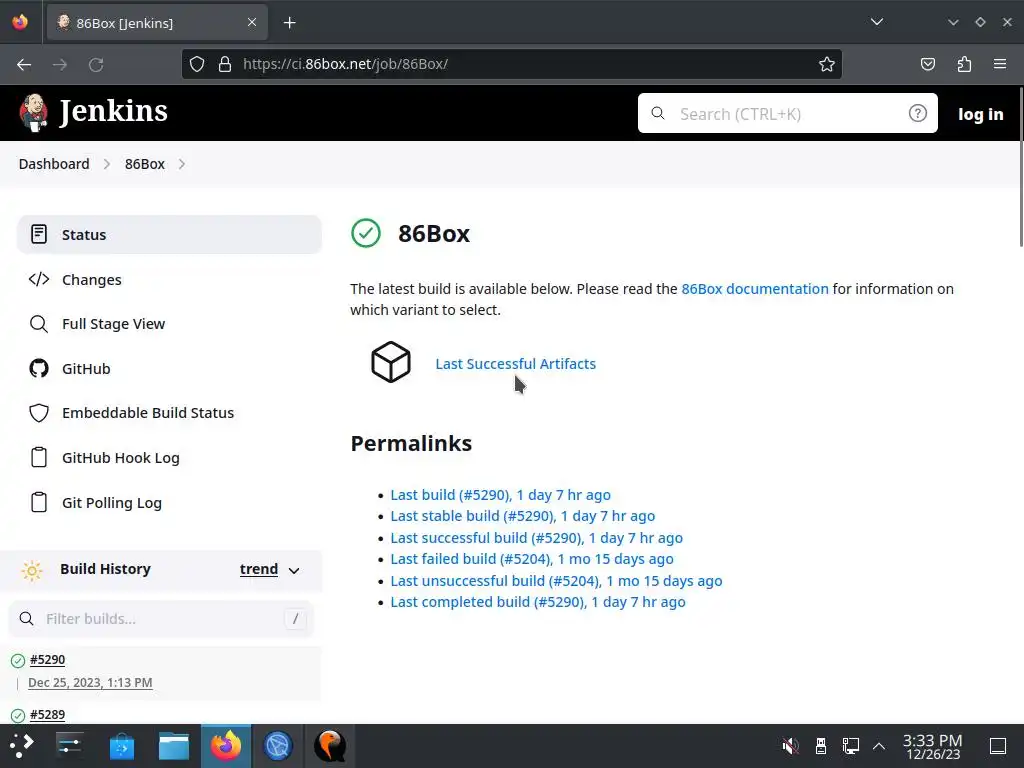Screen dimensions: 1024x768
Task: Open the Full Stage View page
Action: point(113,324)
